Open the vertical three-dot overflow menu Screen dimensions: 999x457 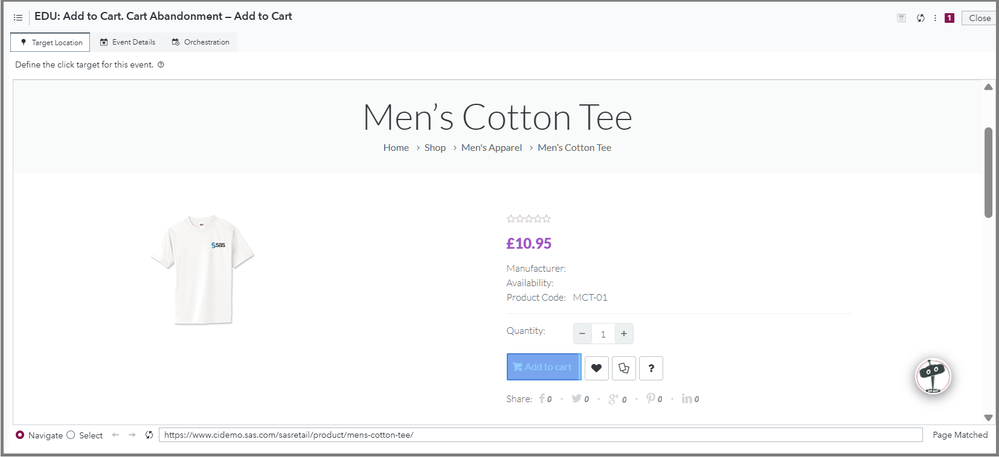pyautogui.click(x=934, y=18)
